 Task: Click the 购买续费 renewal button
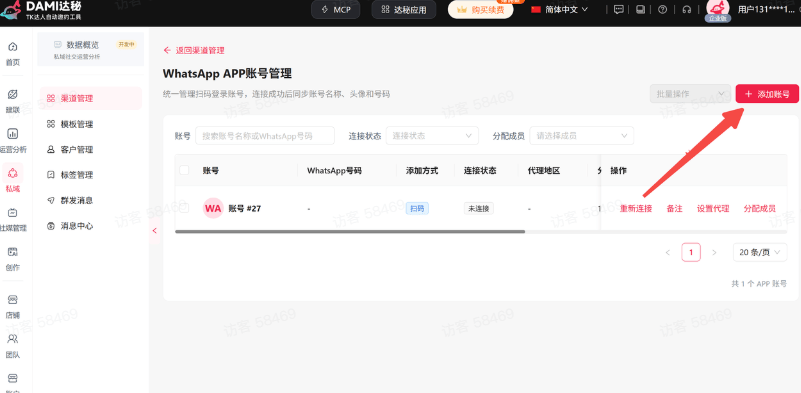pyautogui.click(x=480, y=10)
